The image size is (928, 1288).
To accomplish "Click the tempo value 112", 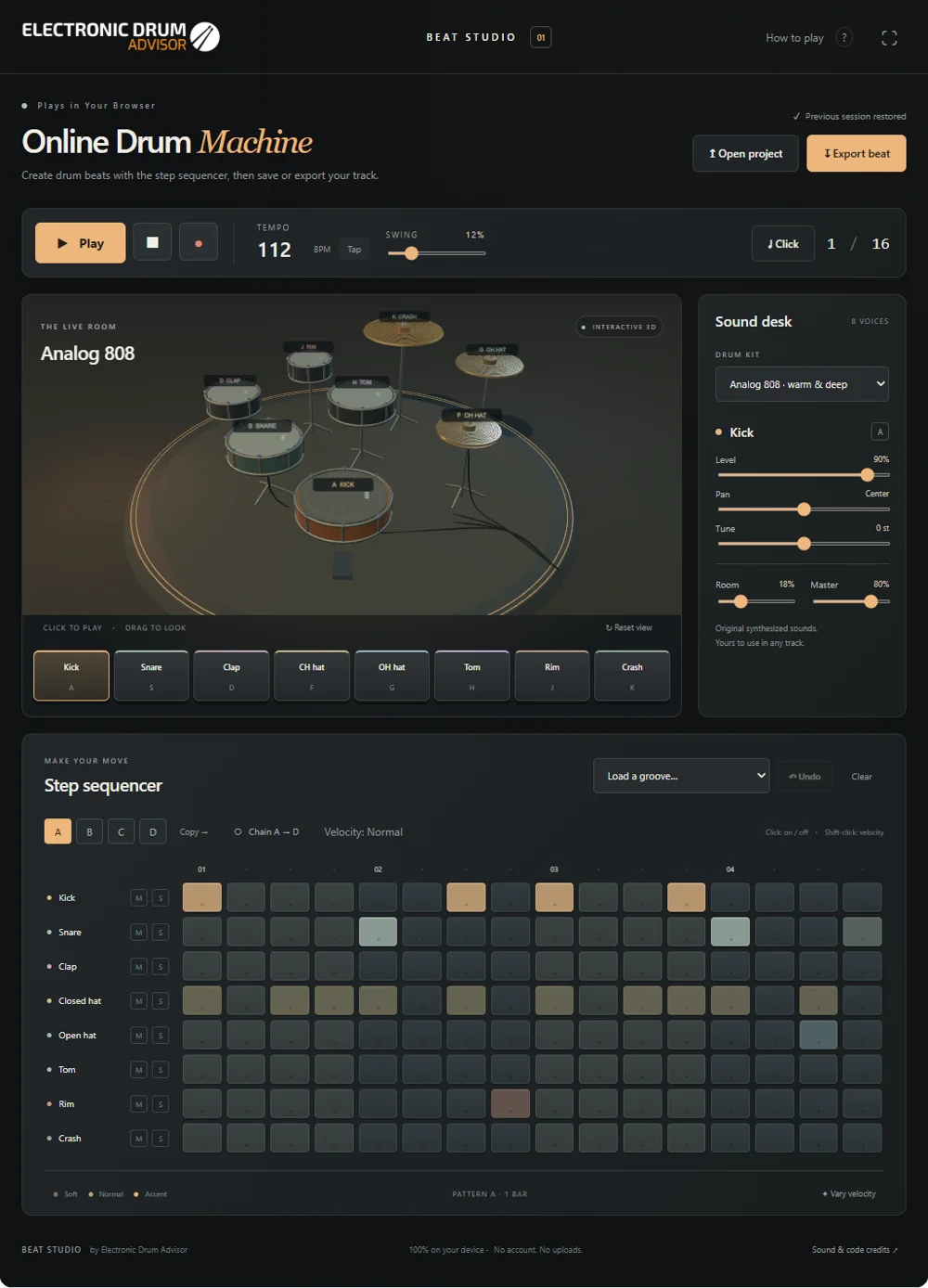I will click(x=275, y=250).
